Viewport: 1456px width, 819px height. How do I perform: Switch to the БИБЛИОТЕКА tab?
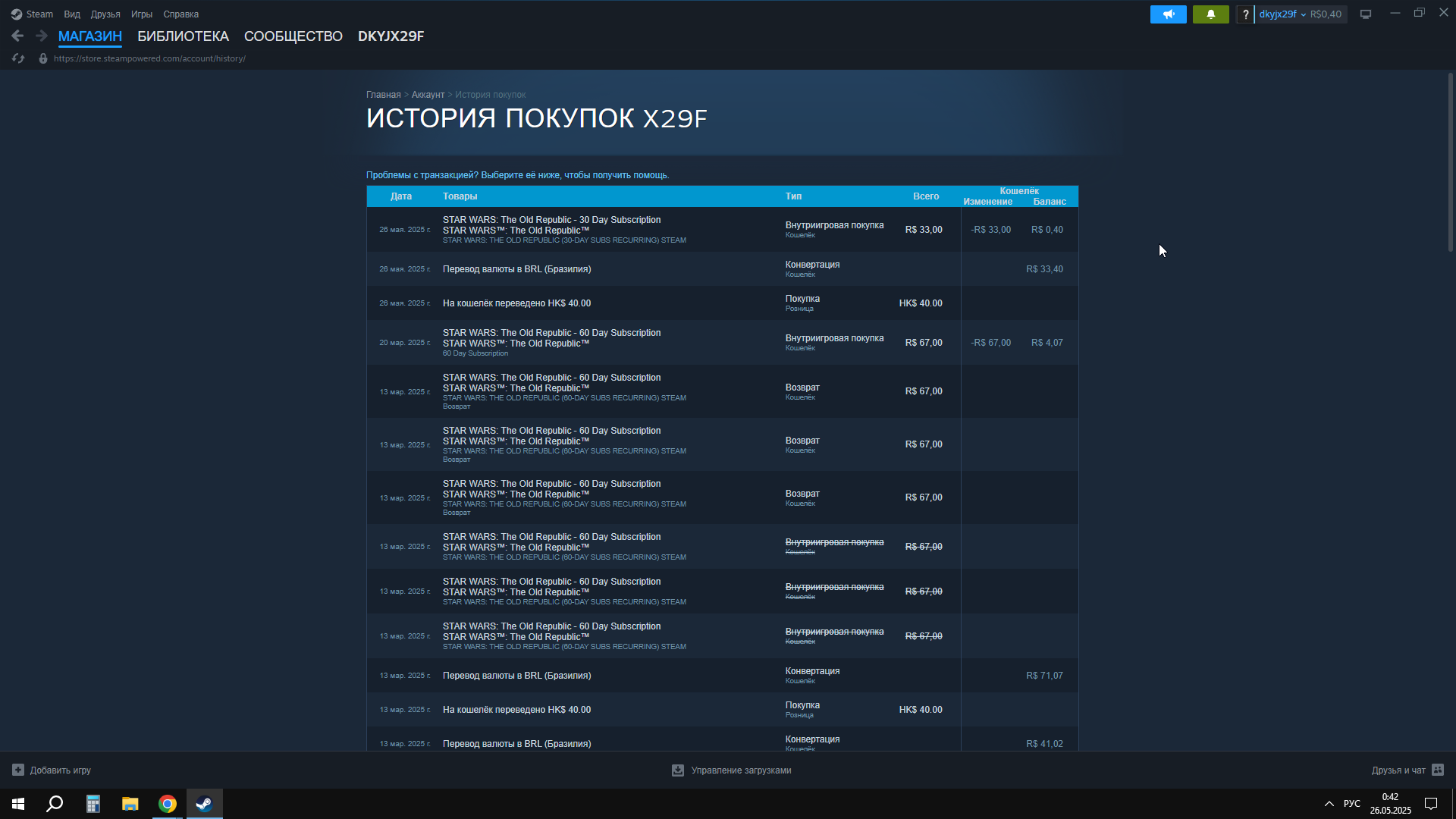[183, 36]
